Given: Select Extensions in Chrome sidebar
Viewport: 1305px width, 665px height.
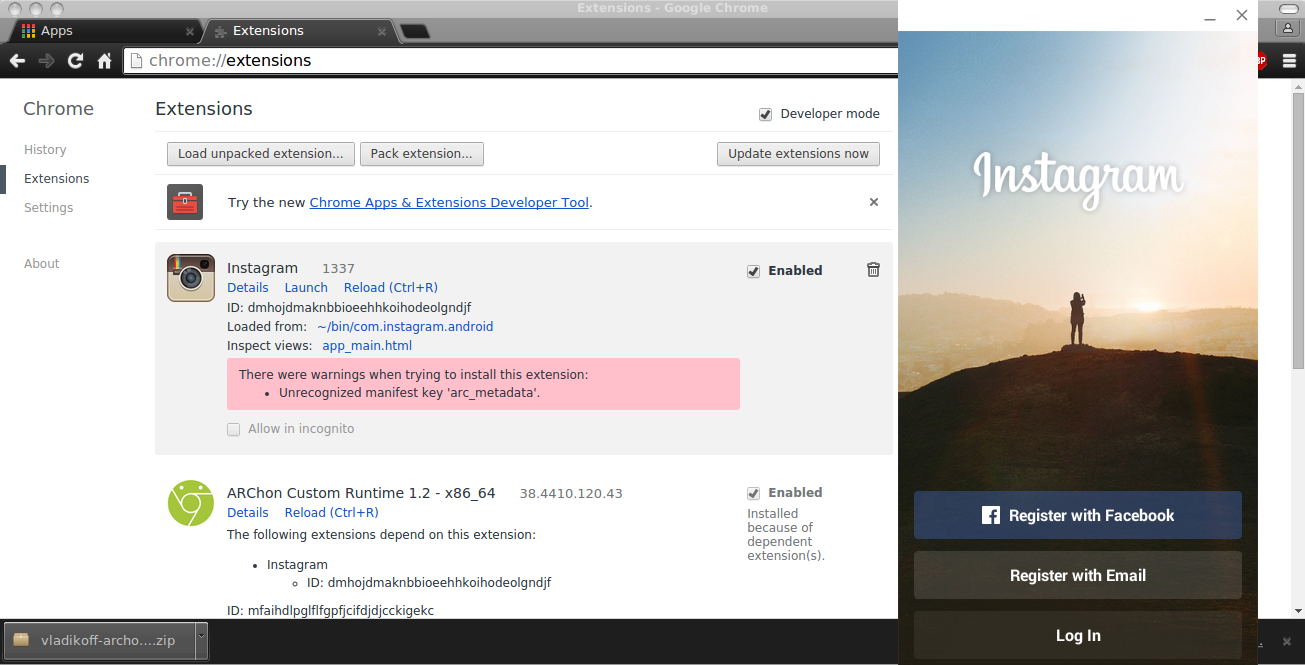Looking at the screenshot, I should [57, 179].
